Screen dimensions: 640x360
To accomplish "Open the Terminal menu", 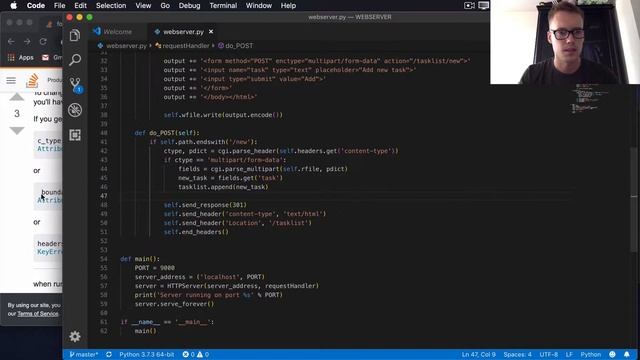I will click(223, 5).
